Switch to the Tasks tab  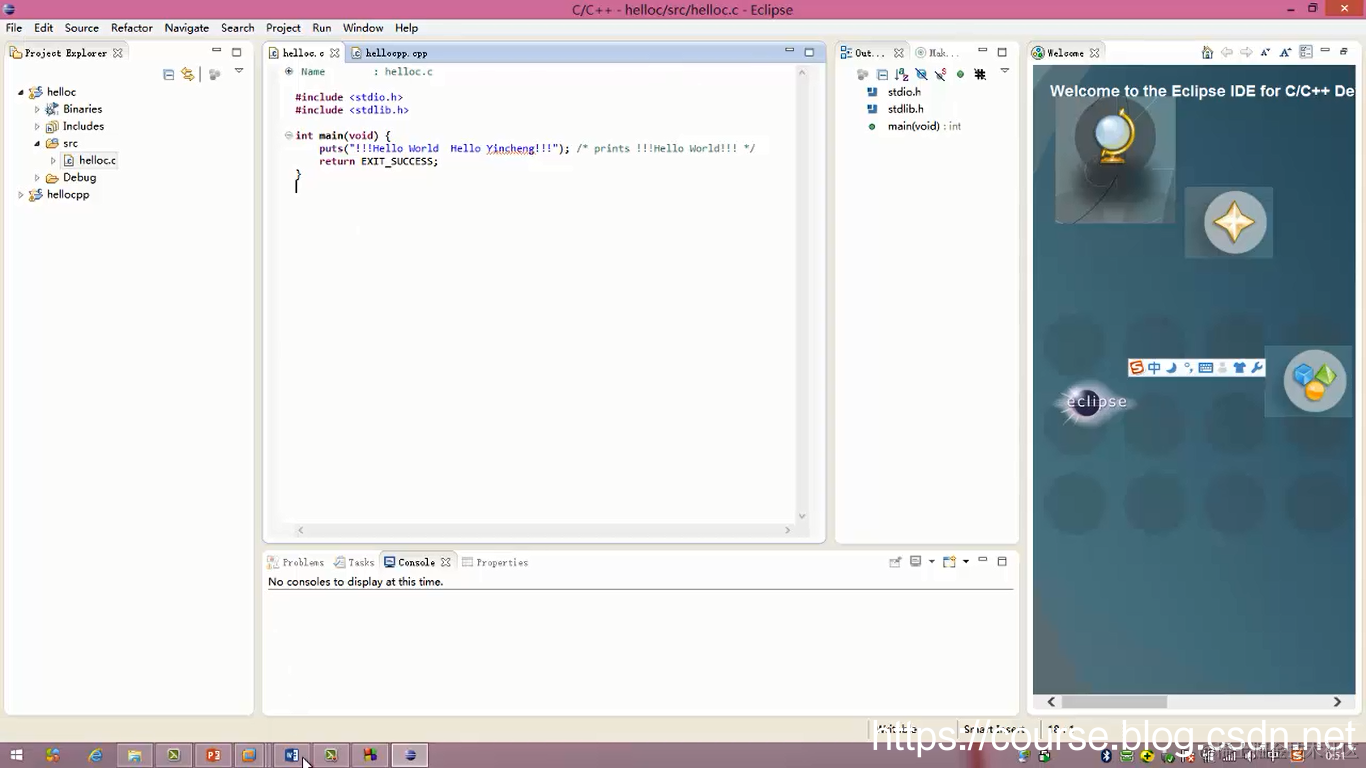354,562
